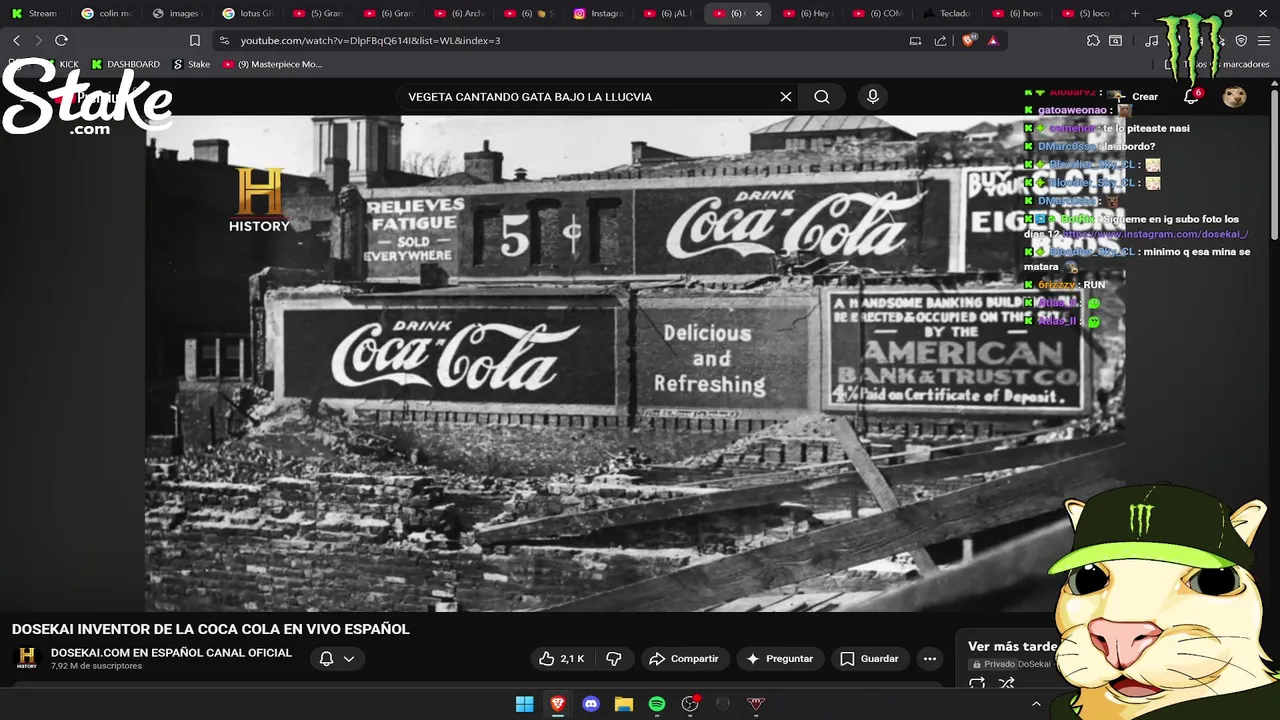Click the Compartir share button
1280x720 pixels.
point(684,659)
